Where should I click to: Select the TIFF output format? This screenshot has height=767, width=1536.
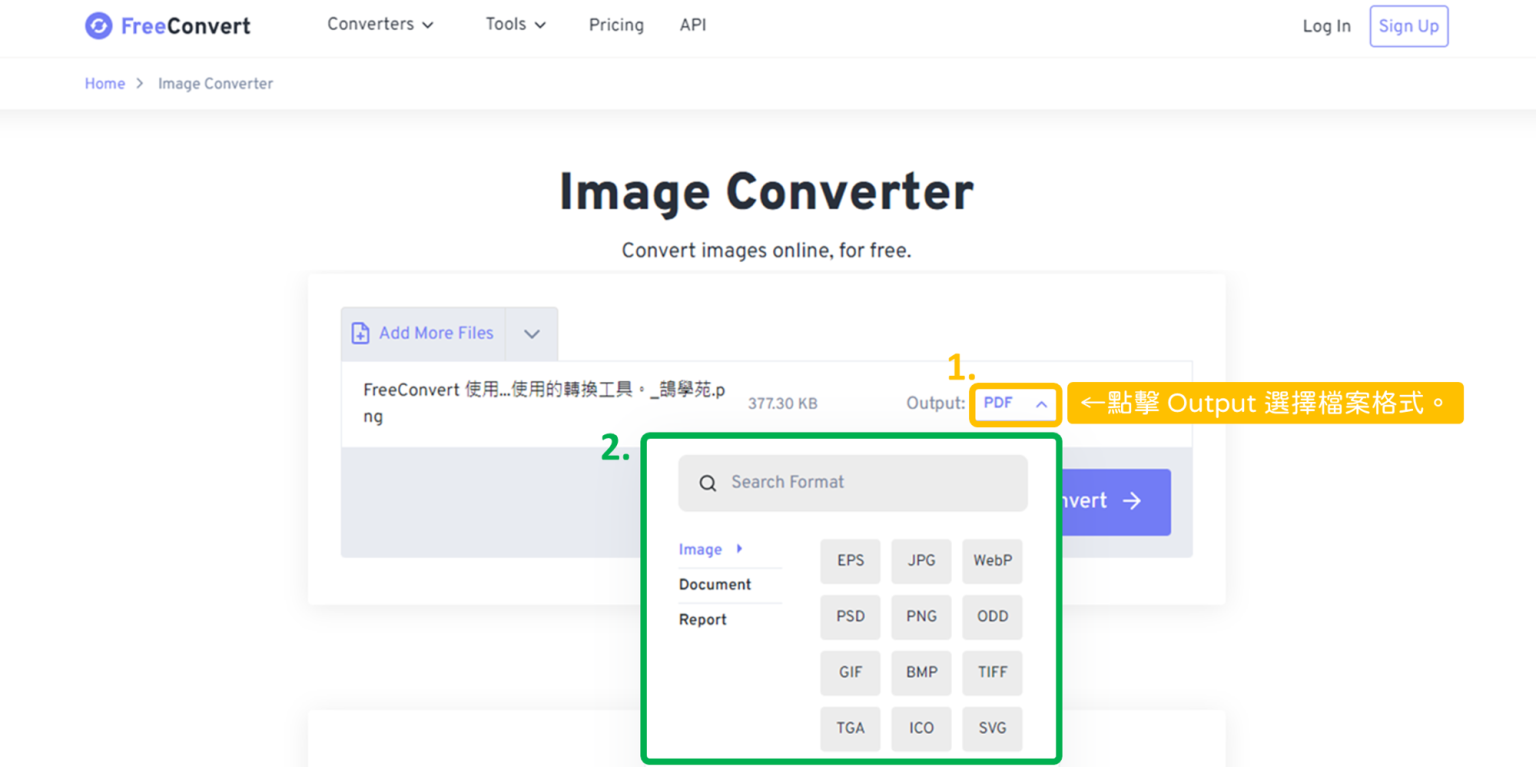(x=991, y=672)
